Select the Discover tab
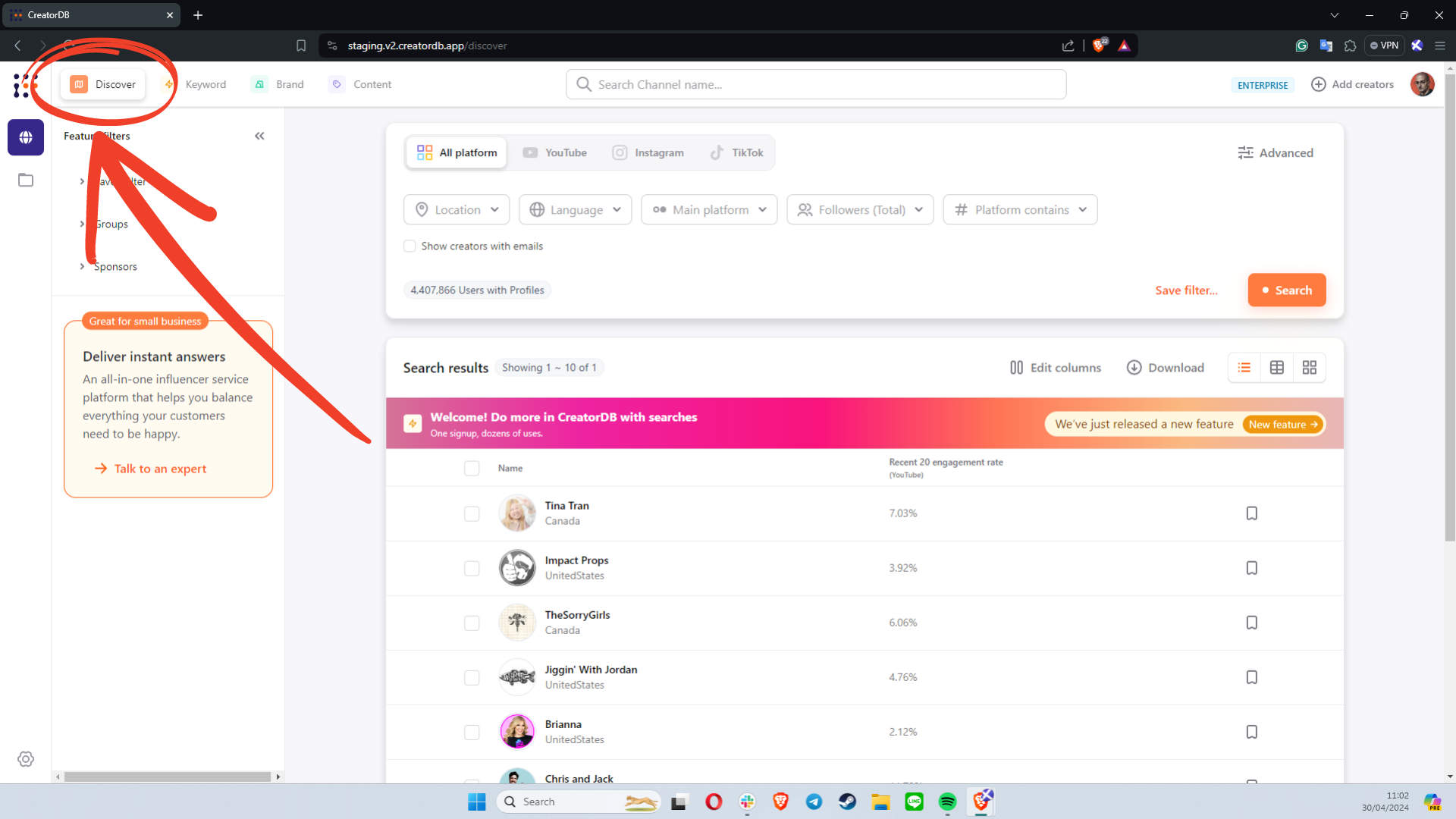Image resolution: width=1456 pixels, height=819 pixels. (x=103, y=84)
